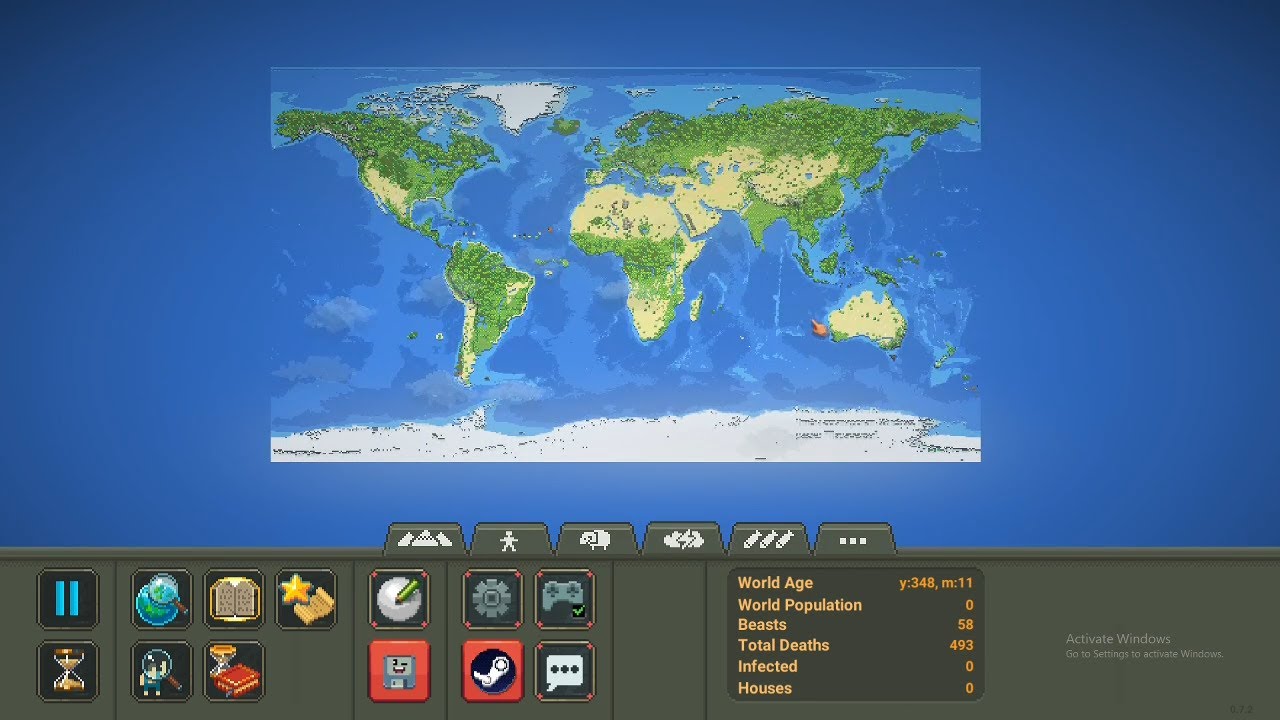This screenshot has width=1280, height=720.
Task: Open the settings gear icon
Action: pyautogui.click(x=492, y=599)
